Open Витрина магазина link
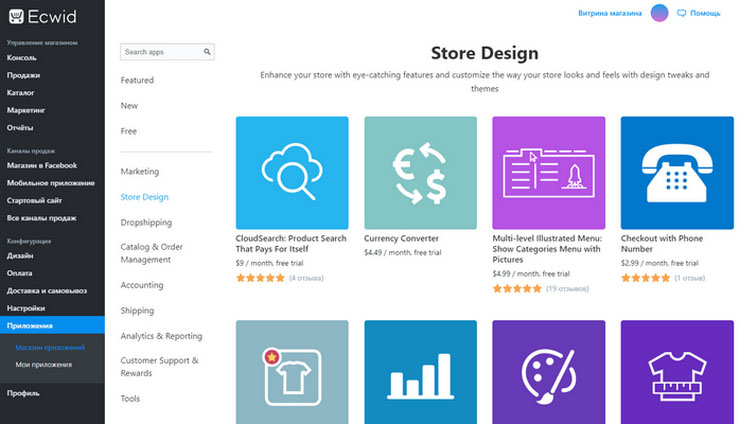Viewport: 740px width, 424px height. click(608, 14)
